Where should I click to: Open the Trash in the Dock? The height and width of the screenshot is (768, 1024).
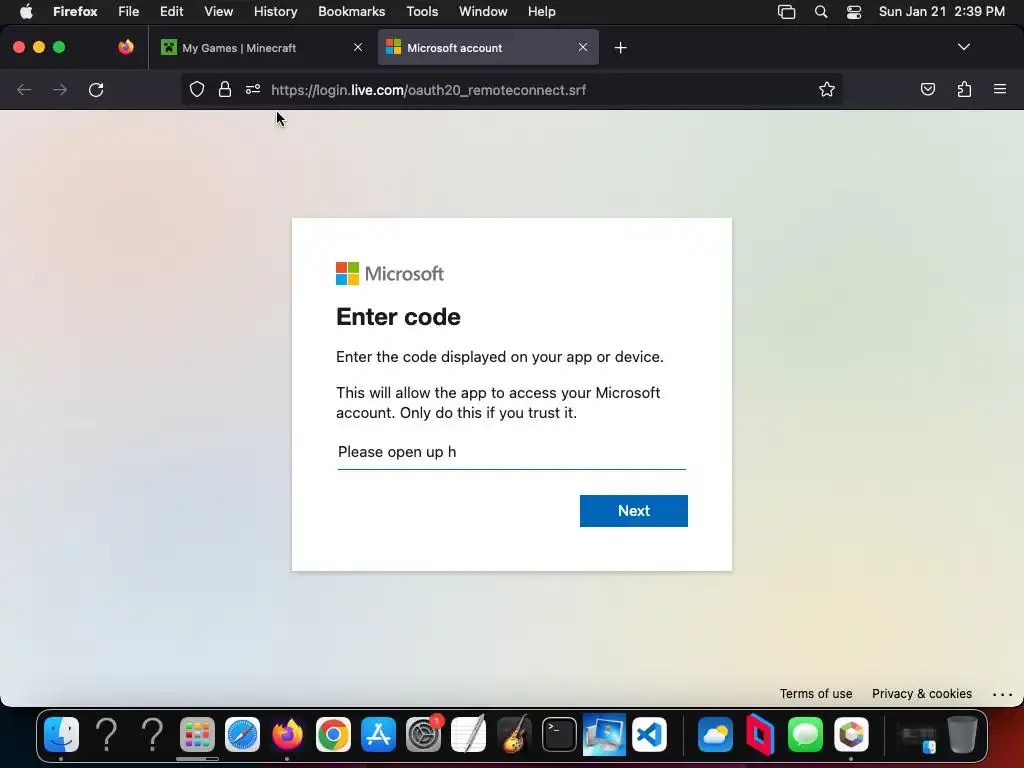962,735
